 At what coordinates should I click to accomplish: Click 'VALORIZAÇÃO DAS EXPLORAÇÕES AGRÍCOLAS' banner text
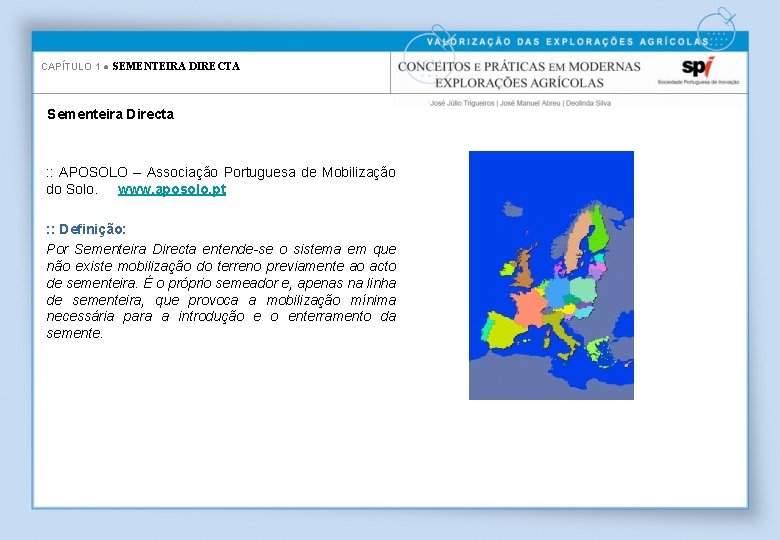pos(567,42)
